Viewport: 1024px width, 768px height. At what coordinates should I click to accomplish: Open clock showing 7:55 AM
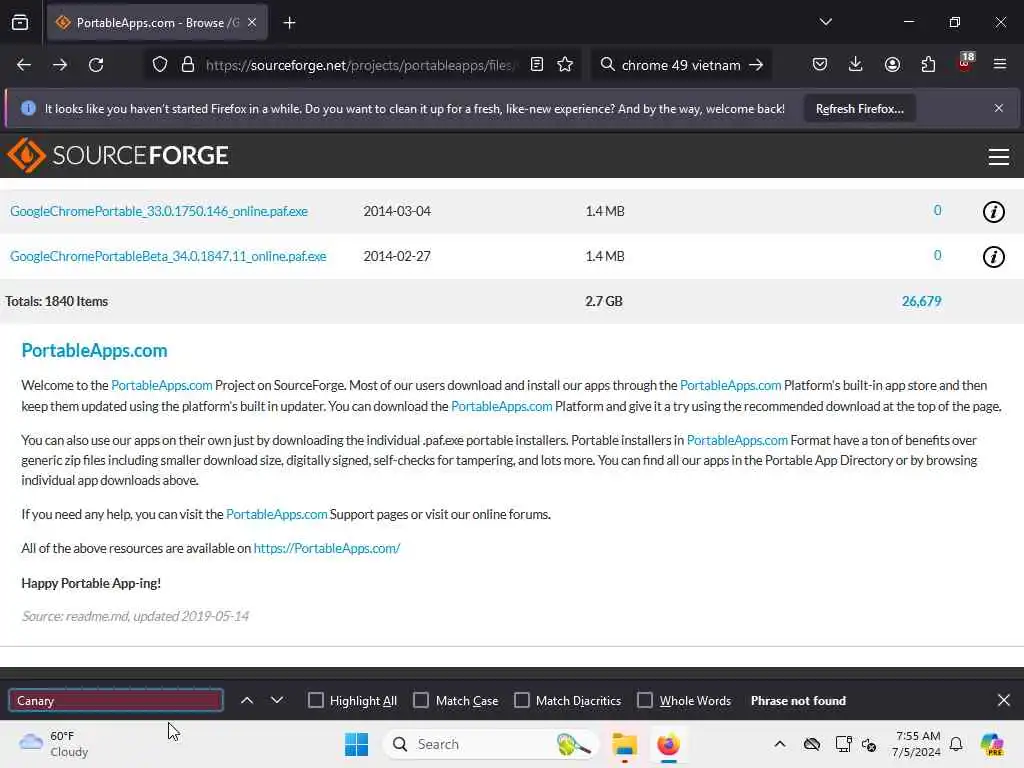[917, 744]
